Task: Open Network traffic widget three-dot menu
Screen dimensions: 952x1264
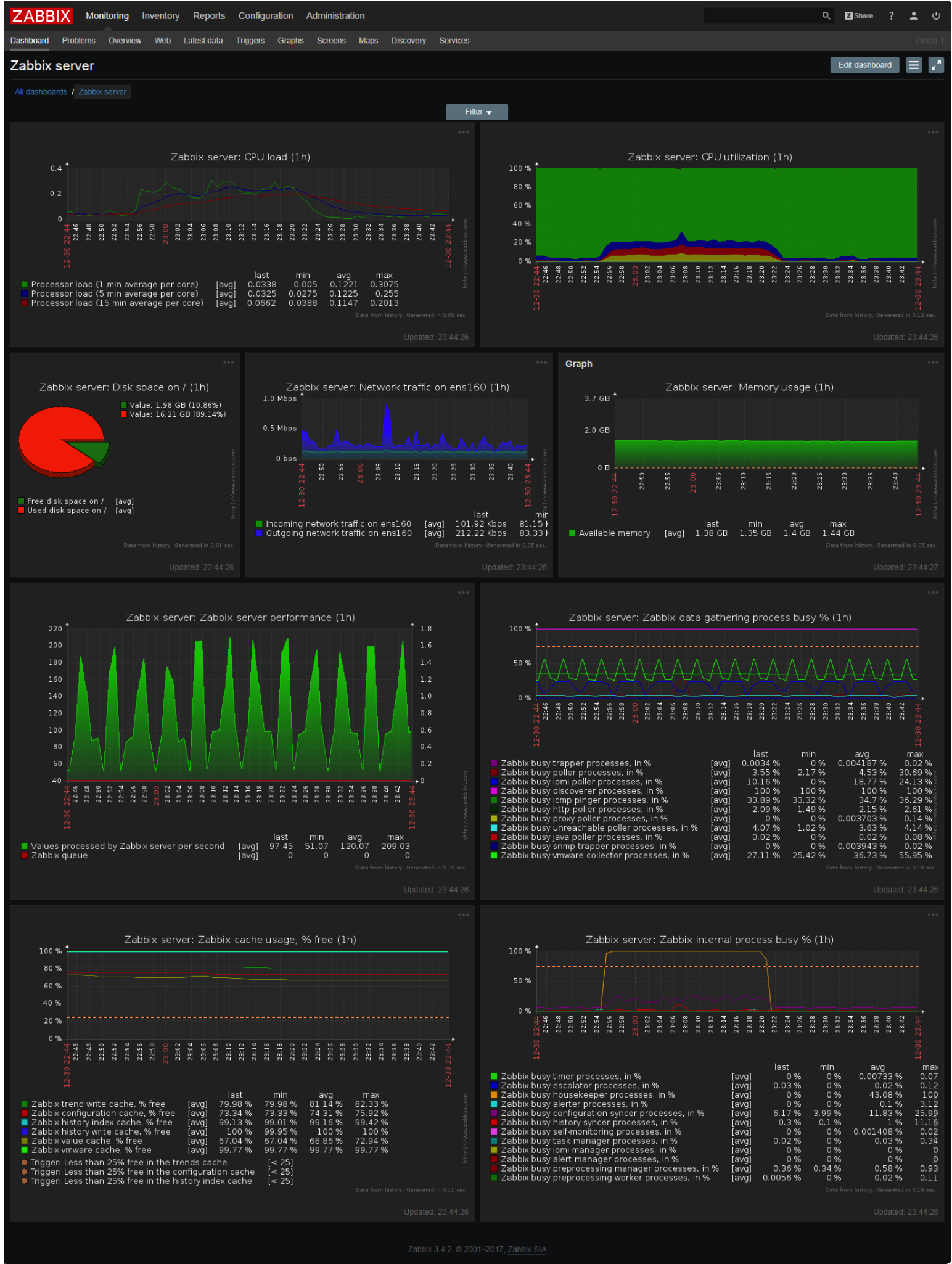Action: 541,362
